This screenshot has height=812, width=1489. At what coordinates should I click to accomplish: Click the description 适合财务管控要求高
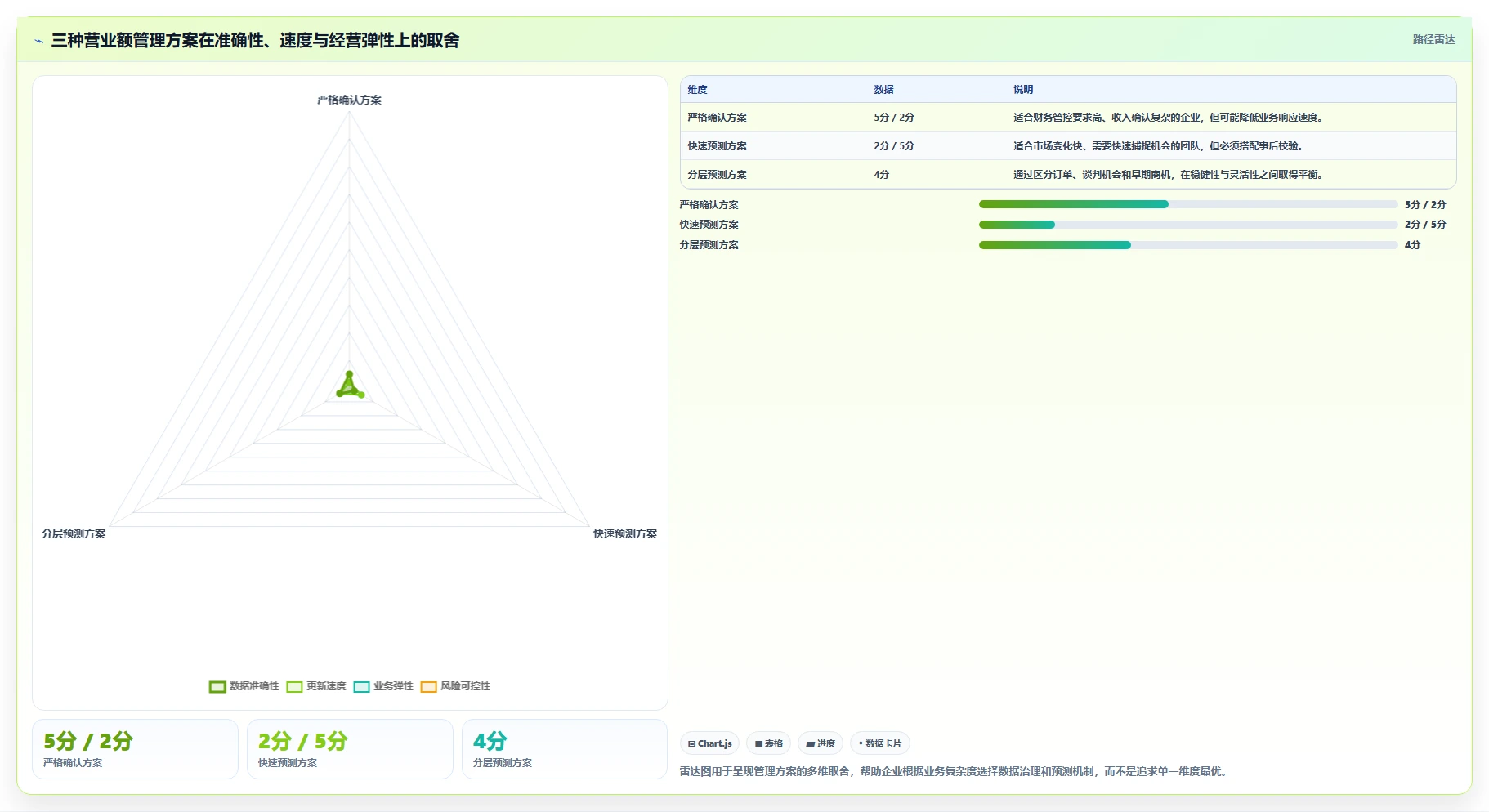click(x=1168, y=118)
